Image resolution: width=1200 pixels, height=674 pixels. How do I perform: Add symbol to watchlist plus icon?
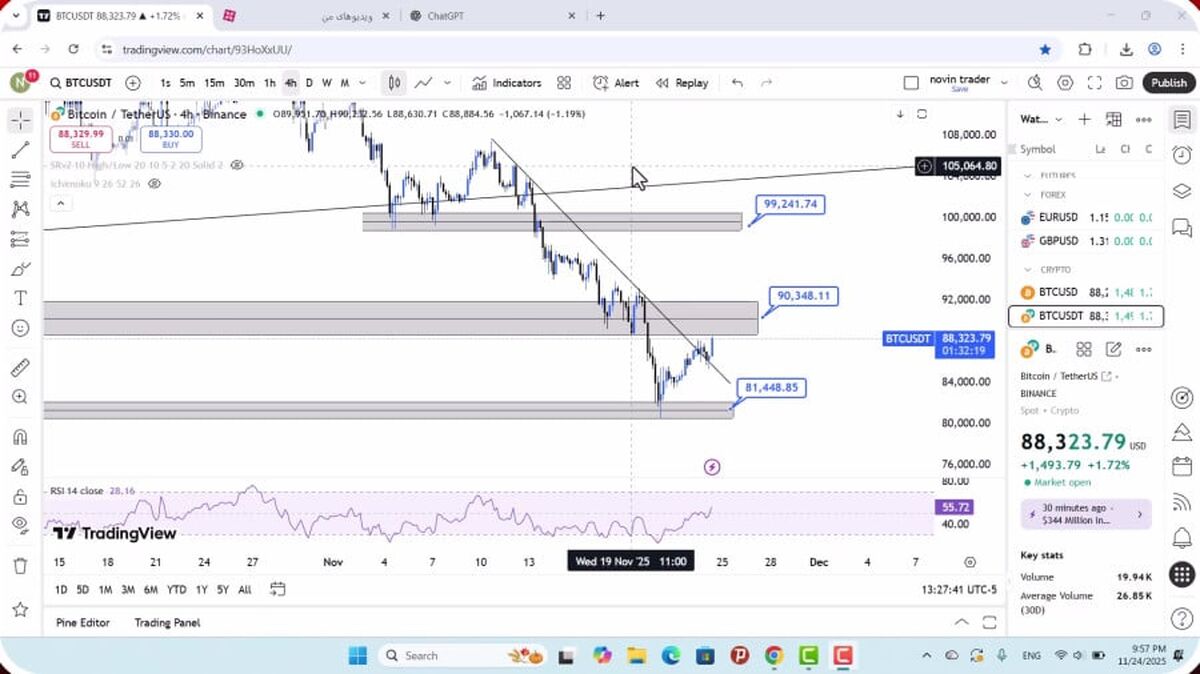click(1084, 119)
